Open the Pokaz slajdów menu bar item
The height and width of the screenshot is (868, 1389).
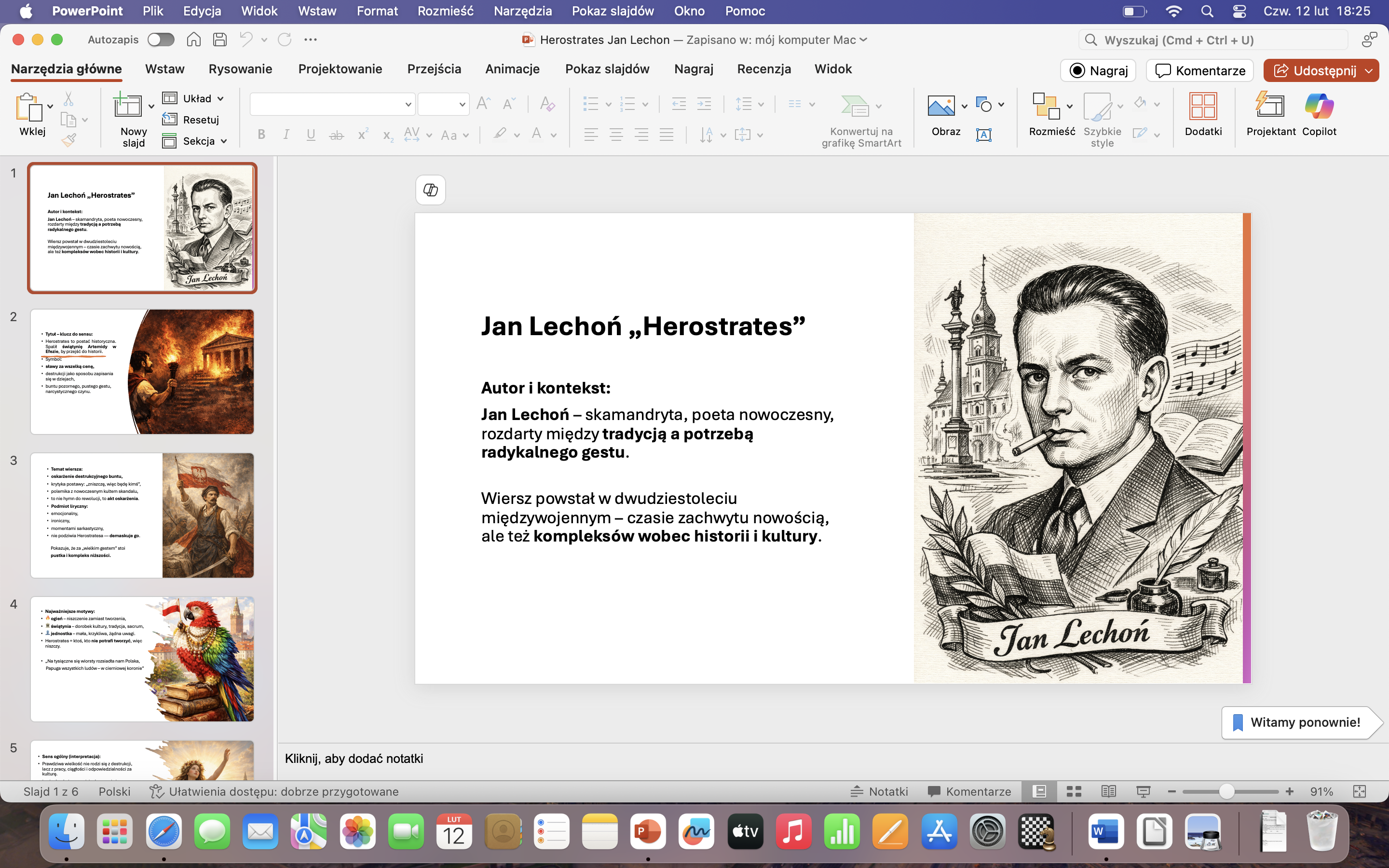(x=613, y=11)
